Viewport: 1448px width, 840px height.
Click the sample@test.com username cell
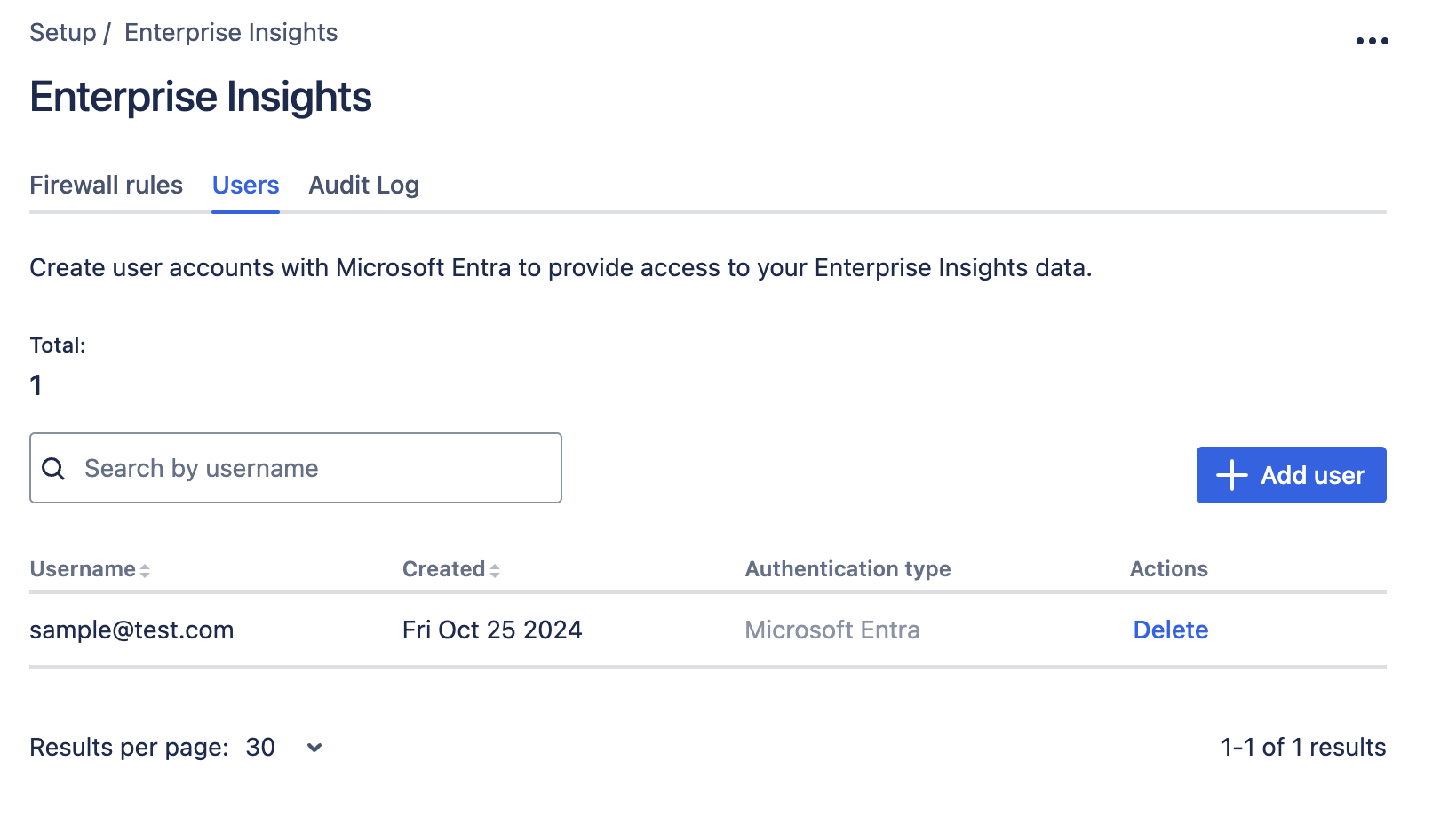coord(131,630)
